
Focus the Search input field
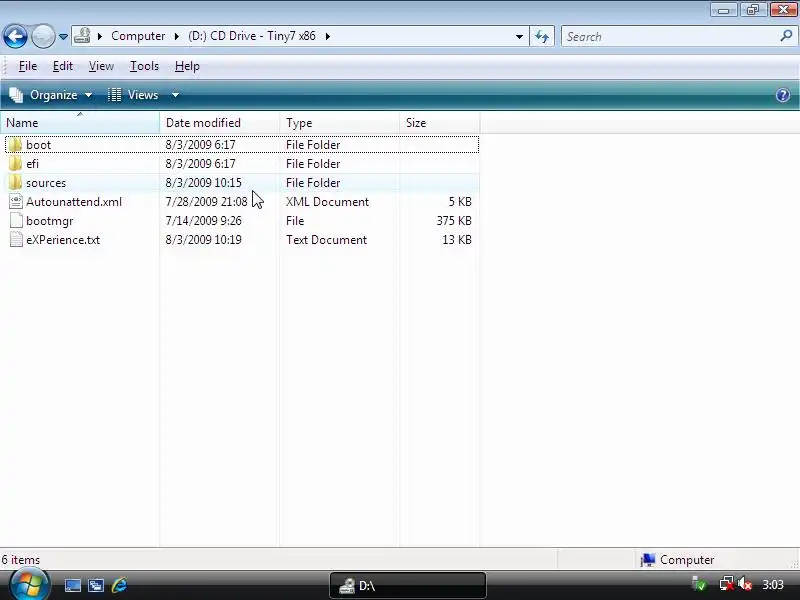click(x=671, y=36)
